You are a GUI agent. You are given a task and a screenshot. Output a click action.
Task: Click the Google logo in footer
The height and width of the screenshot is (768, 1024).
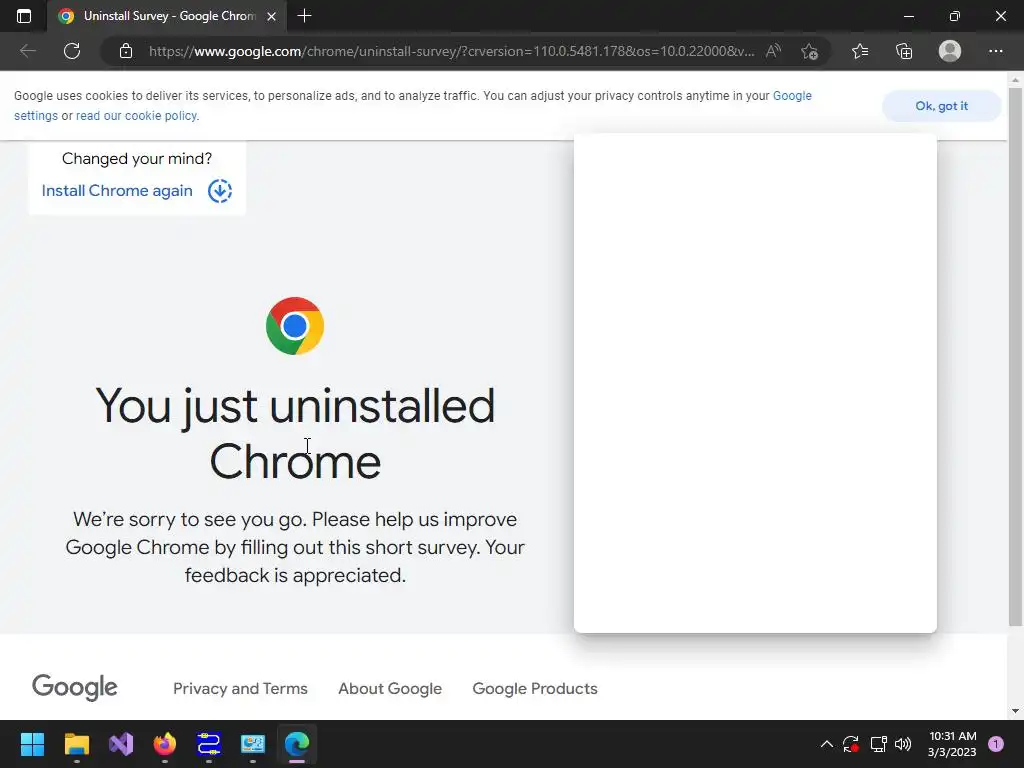[75, 687]
